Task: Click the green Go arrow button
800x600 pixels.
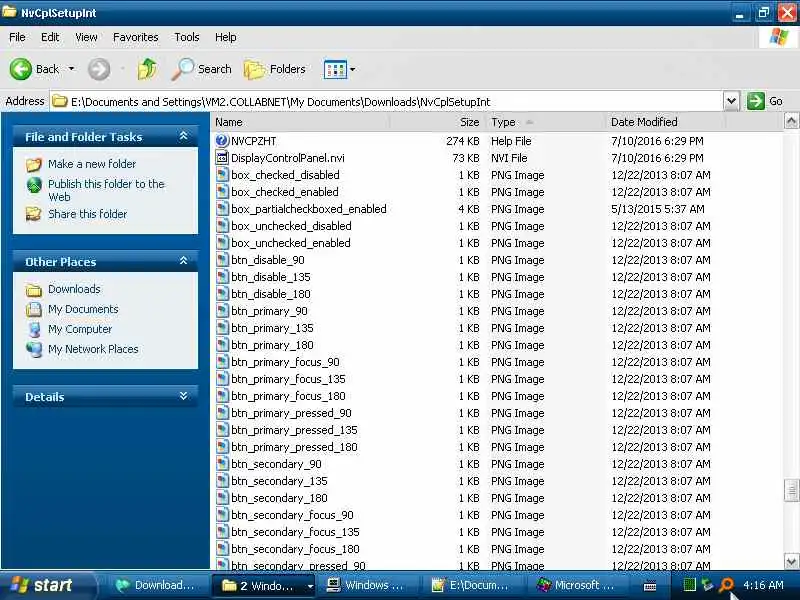Action: point(756,101)
